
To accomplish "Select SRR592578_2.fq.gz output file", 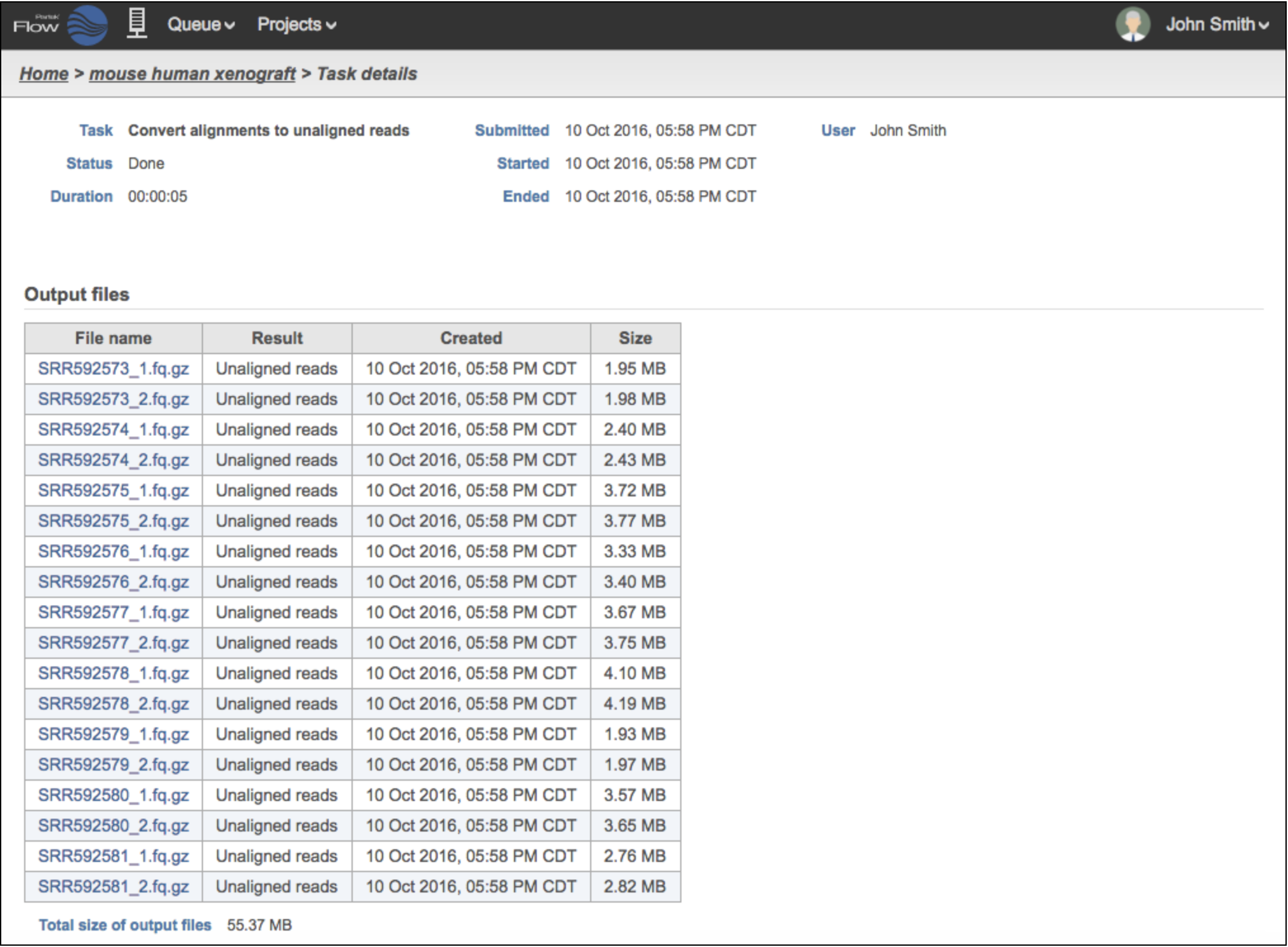I will 113,704.
